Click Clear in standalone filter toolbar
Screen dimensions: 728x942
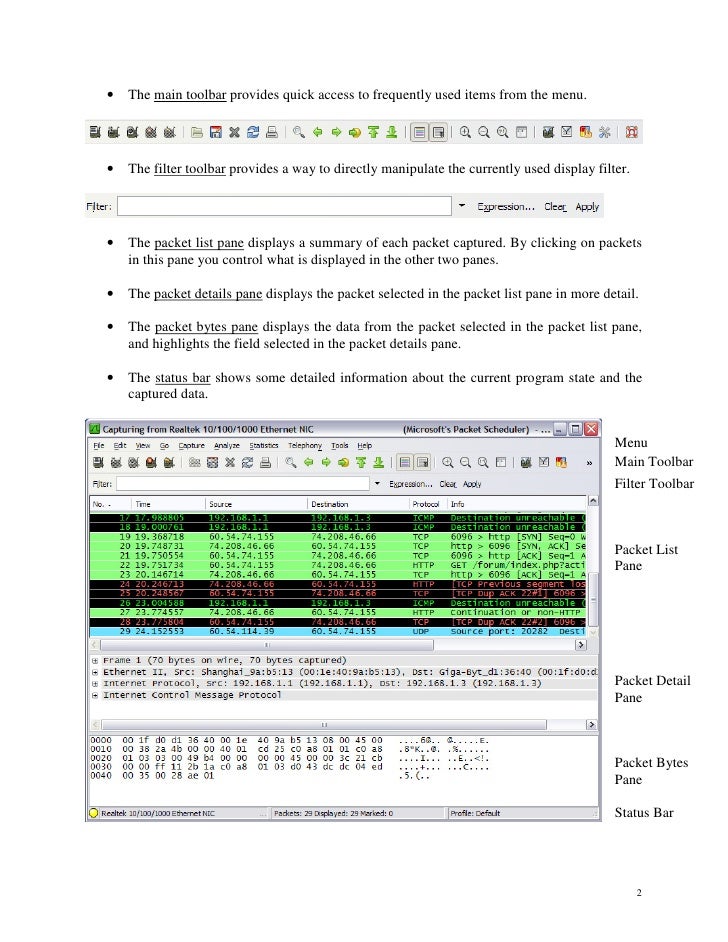[x=555, y=207]
